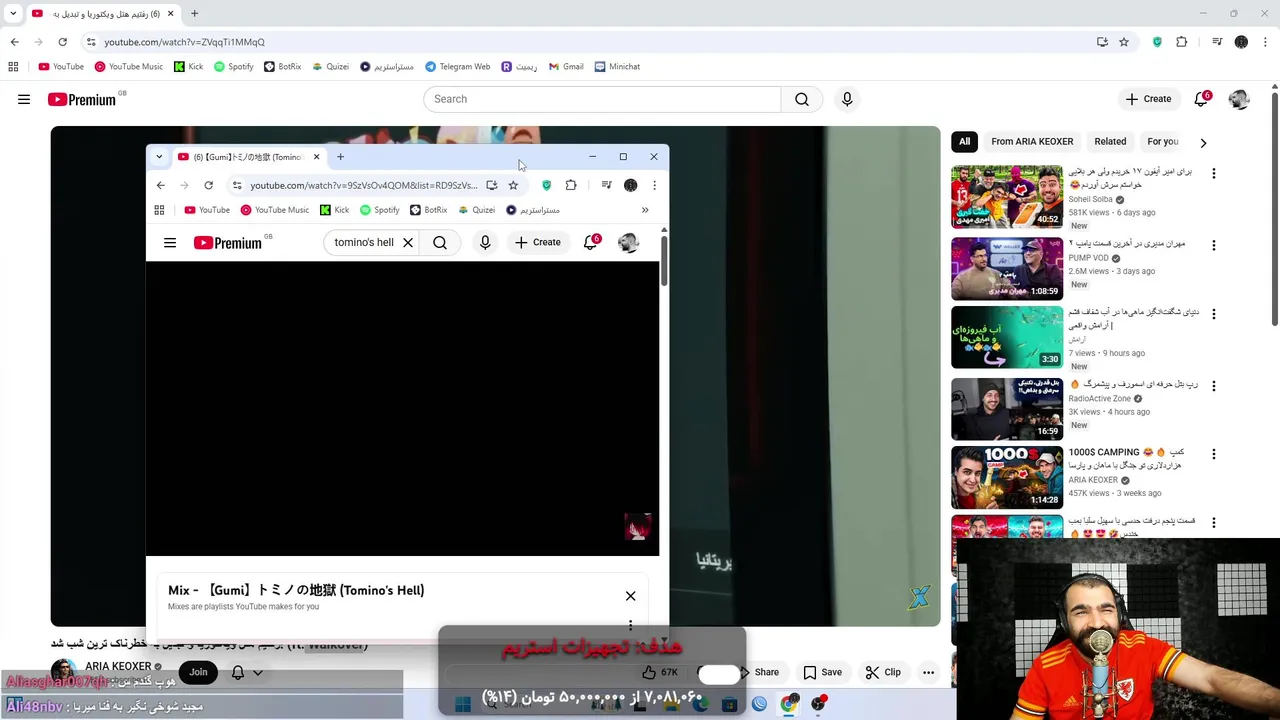This screenshot has height=720, width=1280.
Task: Click the install app icon in main address bar
Action: pos(1102,42)
